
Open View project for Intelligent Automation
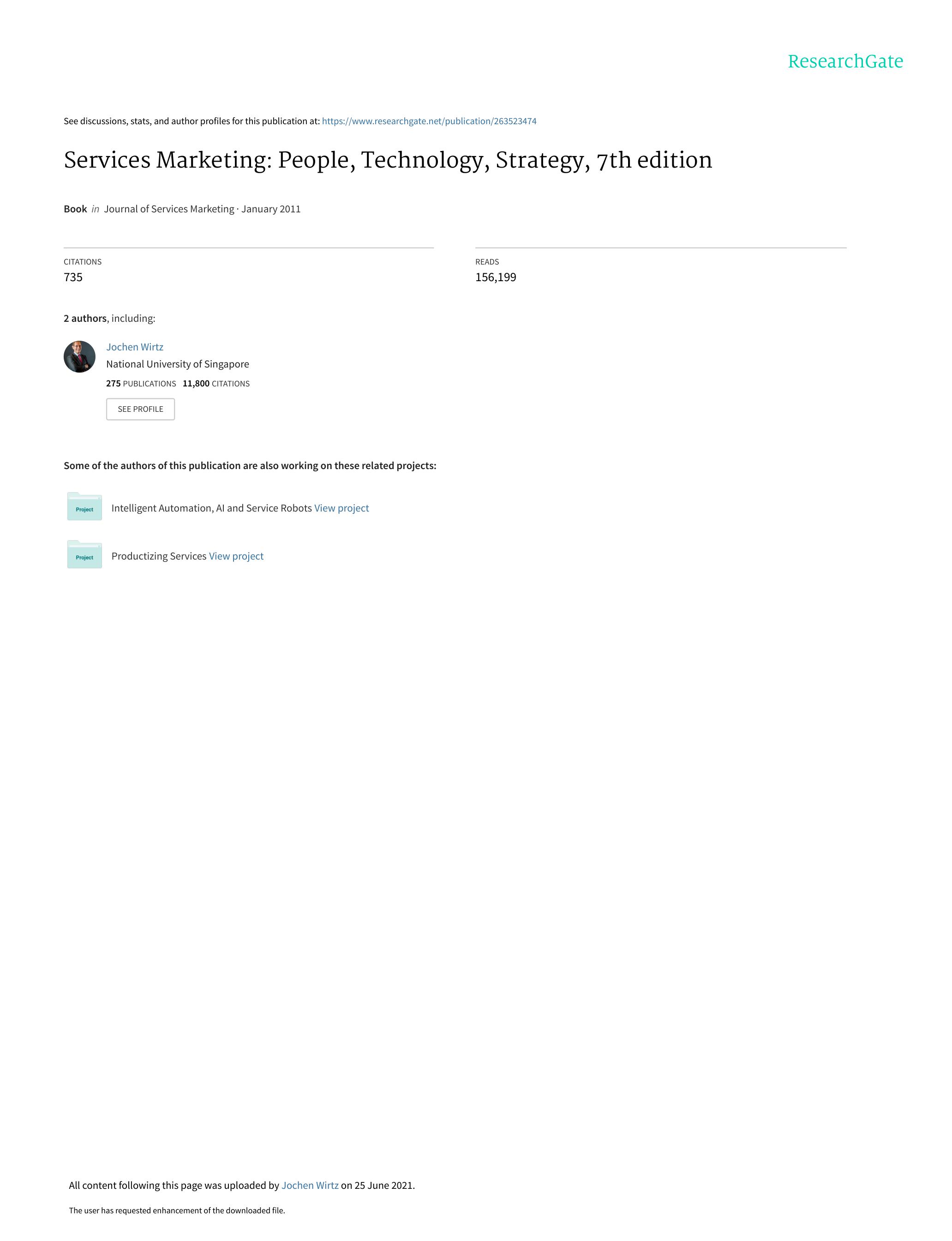click(x=341, y=508)
